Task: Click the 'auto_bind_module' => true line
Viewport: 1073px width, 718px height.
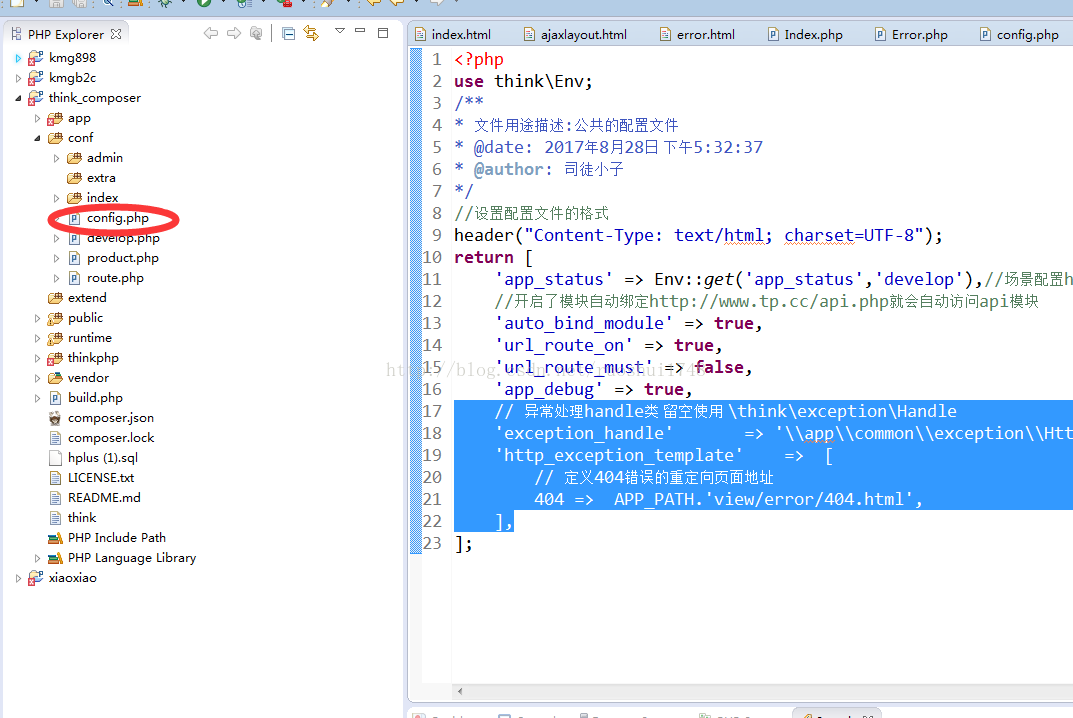Action: pos(628,323)
